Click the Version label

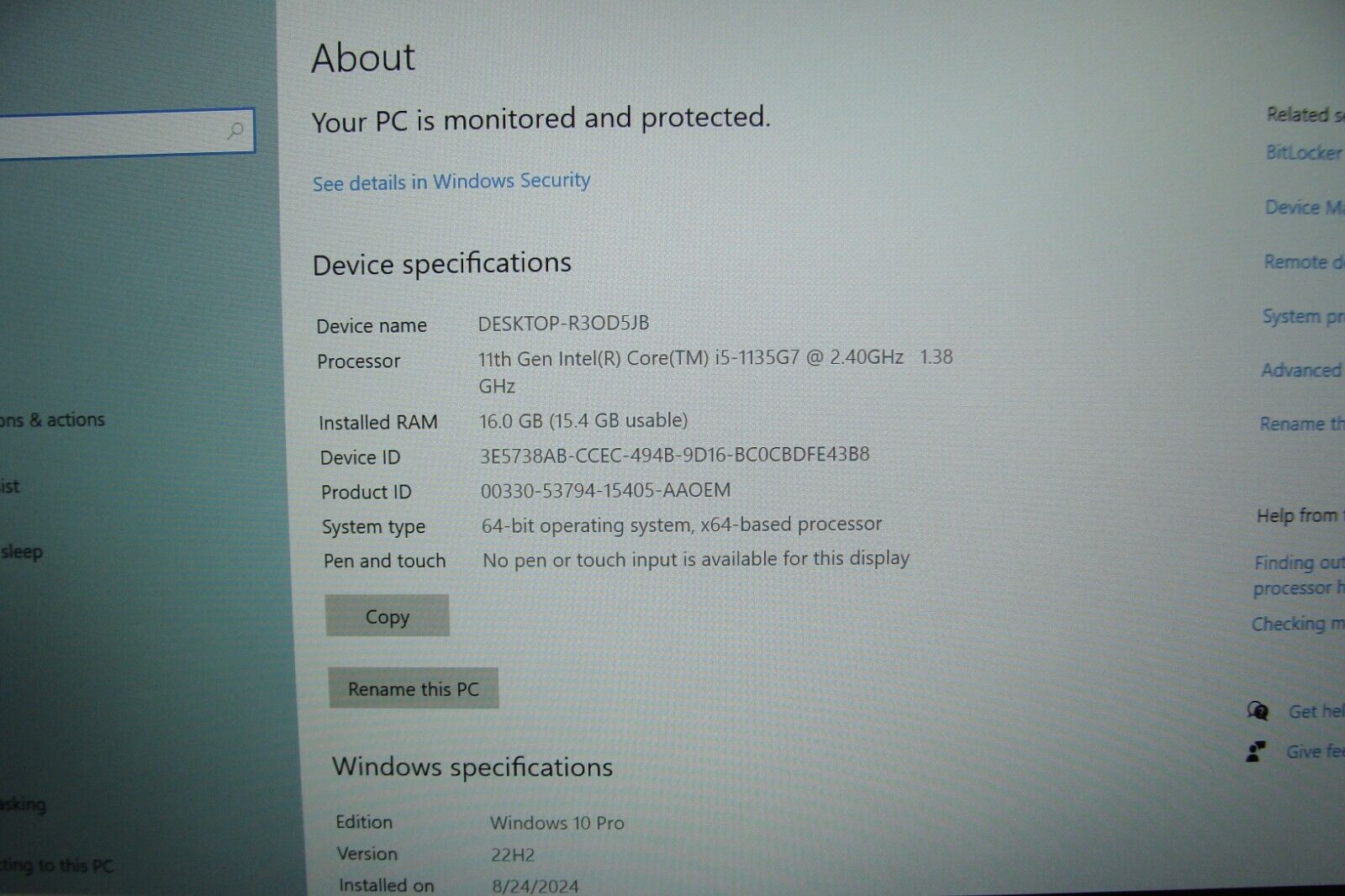click(x=367, y=854)
